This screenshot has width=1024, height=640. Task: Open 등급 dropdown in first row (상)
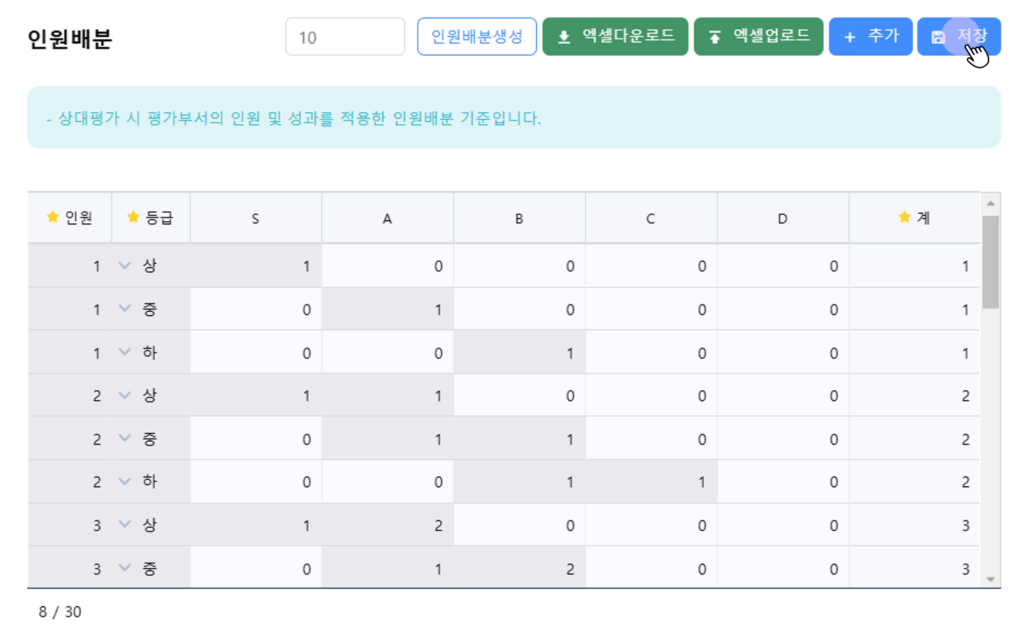[125, 266]
